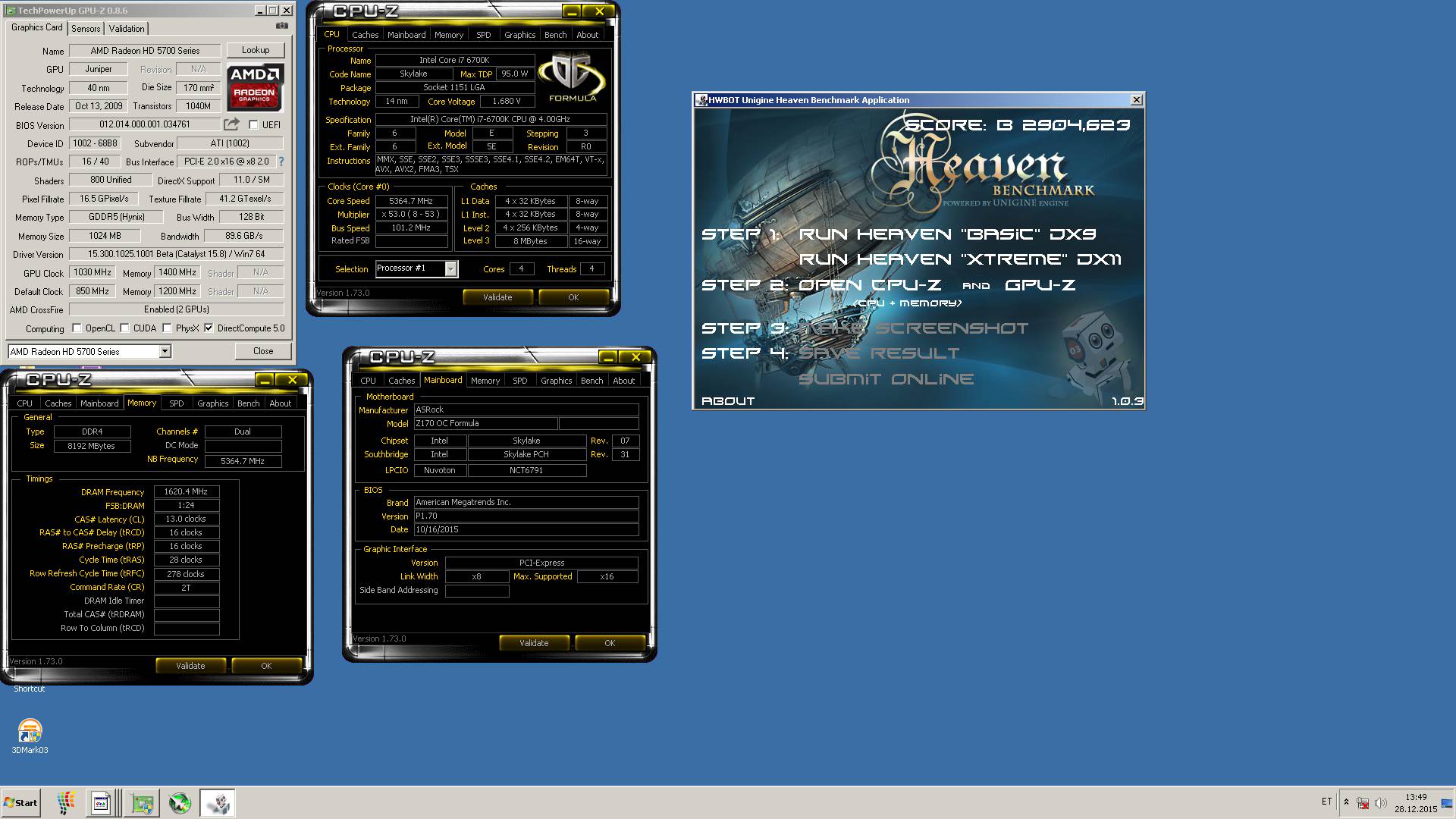Click the BIOS date 10/16/2015 field
Viewport: 1456px width, 819px height.
[x=526, y=529]
